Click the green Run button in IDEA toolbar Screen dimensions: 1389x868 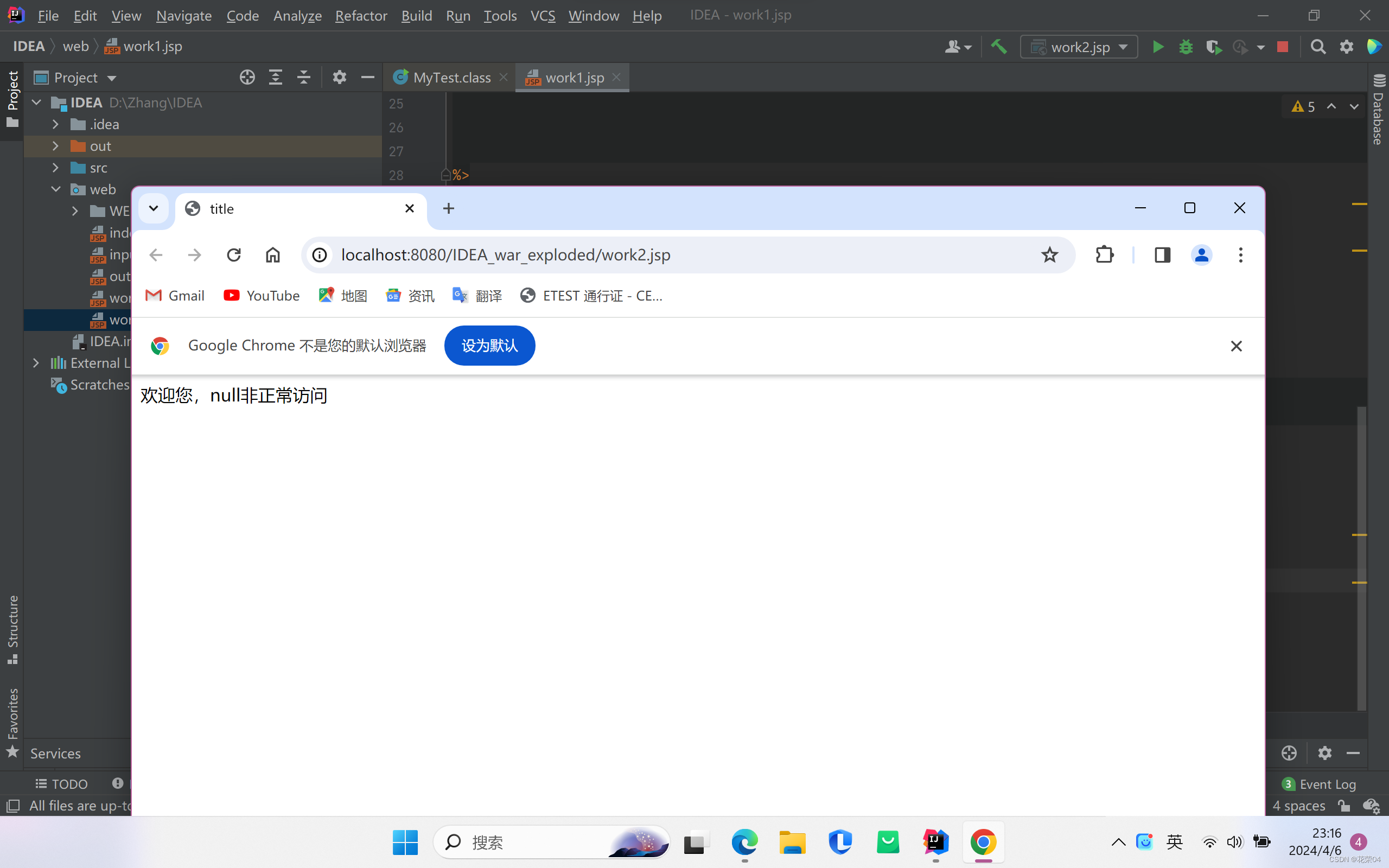(x=1158, y=47)
